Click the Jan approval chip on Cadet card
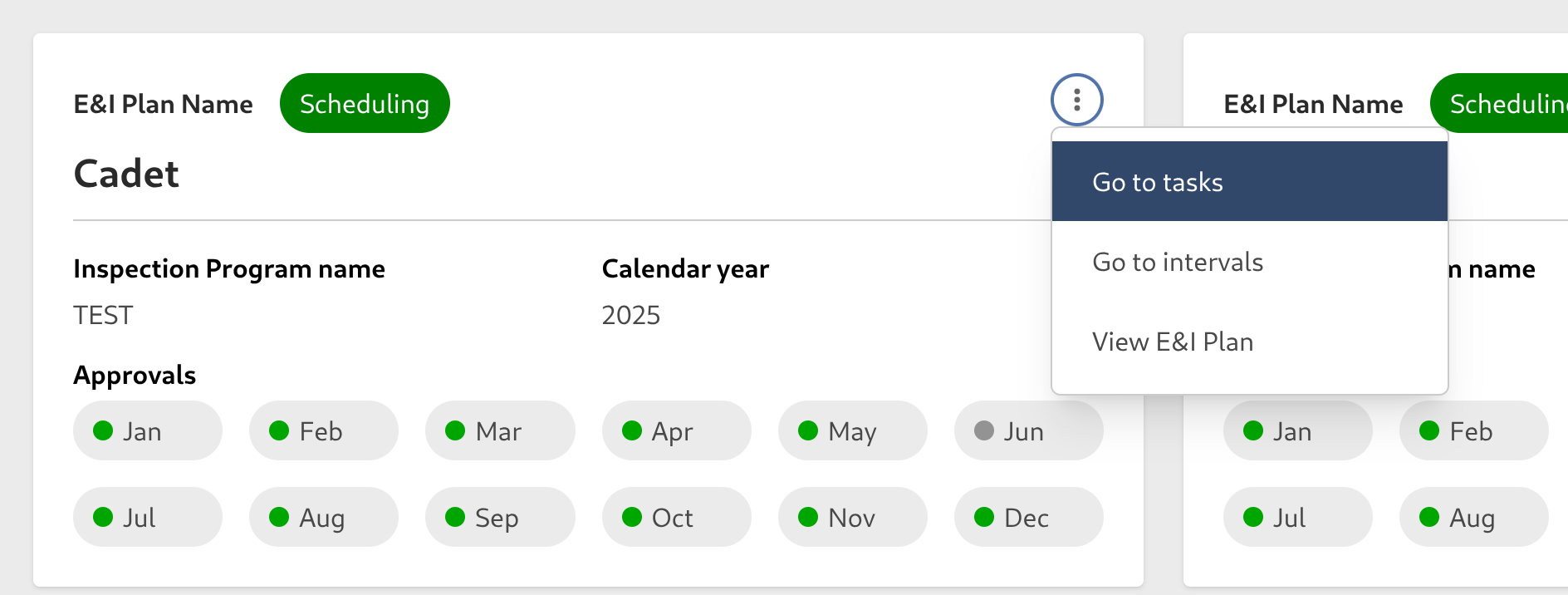 click(148, 431)
